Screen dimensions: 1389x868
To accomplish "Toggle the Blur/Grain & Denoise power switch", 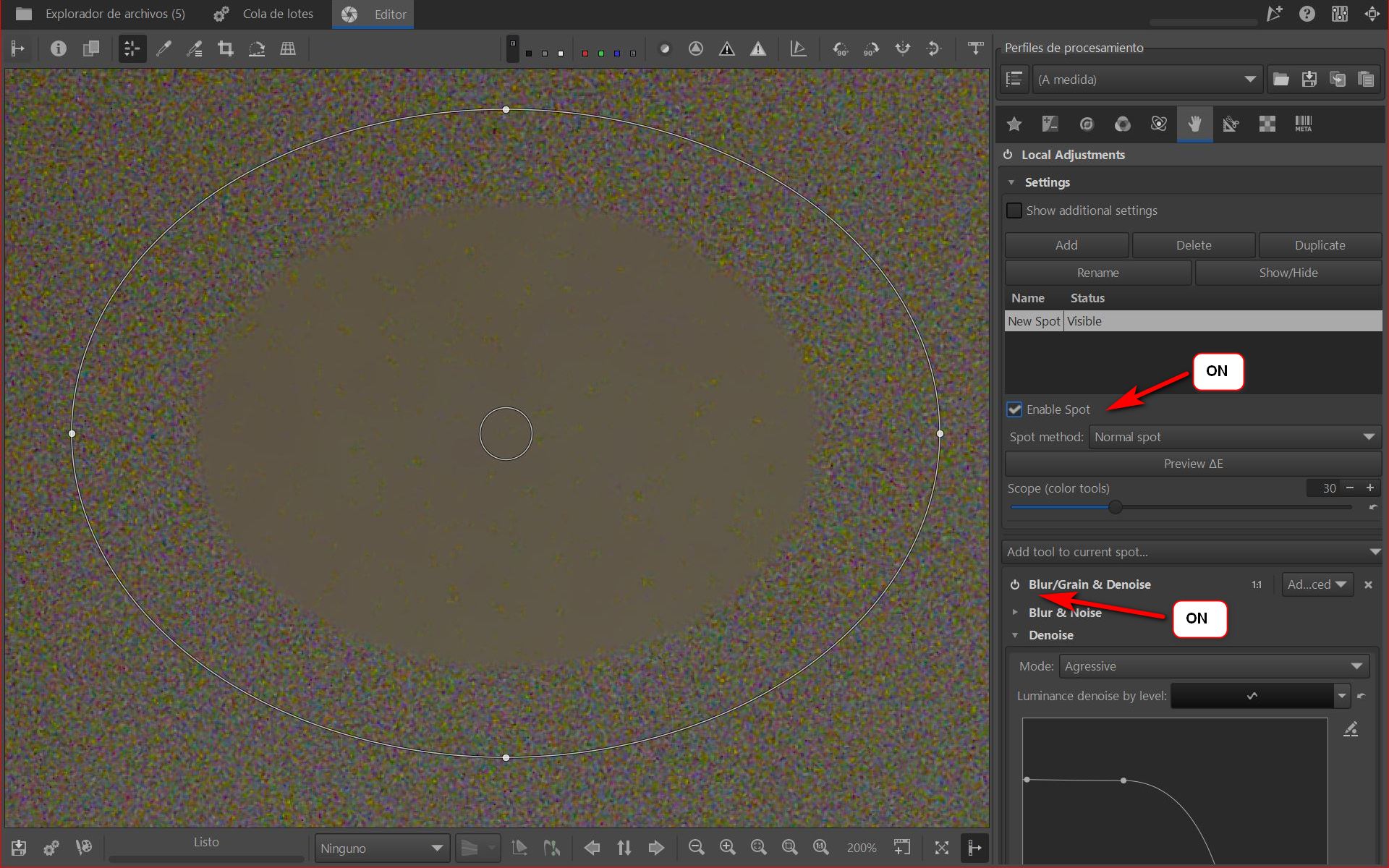I will [x=1015, y=584].
